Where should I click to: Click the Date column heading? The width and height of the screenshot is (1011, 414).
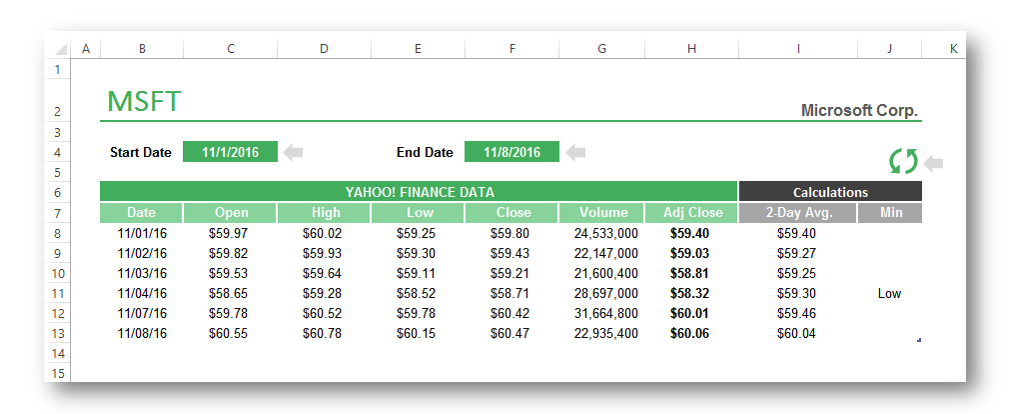pyautogui.click(x=141, y=213)
